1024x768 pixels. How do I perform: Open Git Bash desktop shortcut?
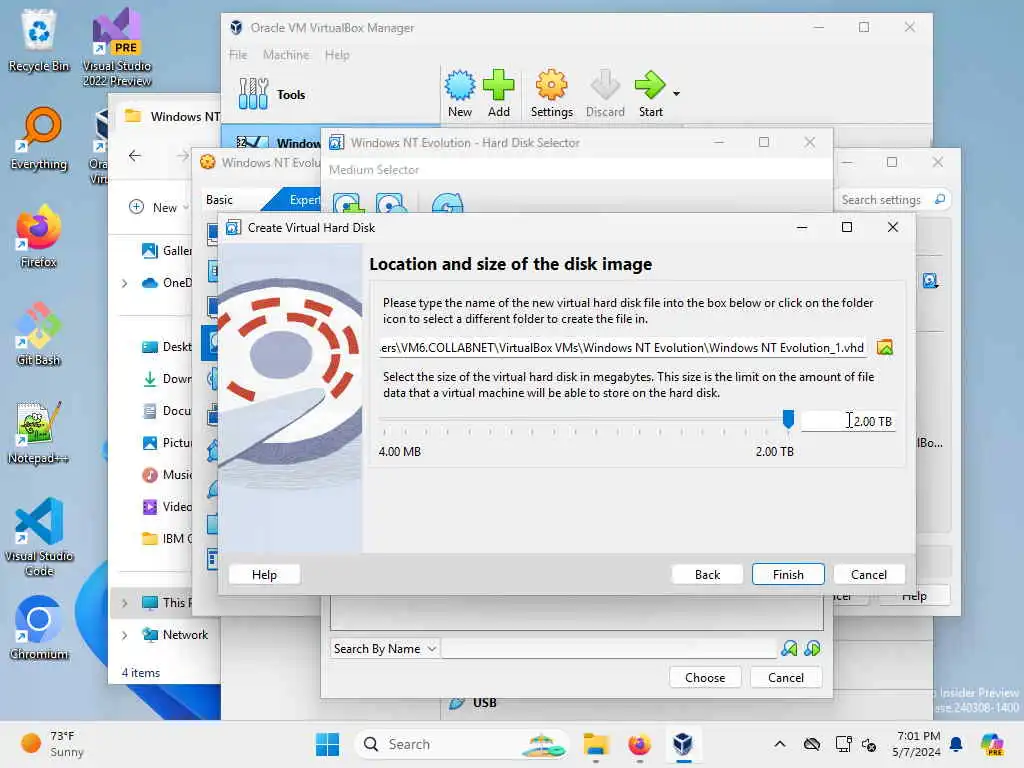coord(39,334)
